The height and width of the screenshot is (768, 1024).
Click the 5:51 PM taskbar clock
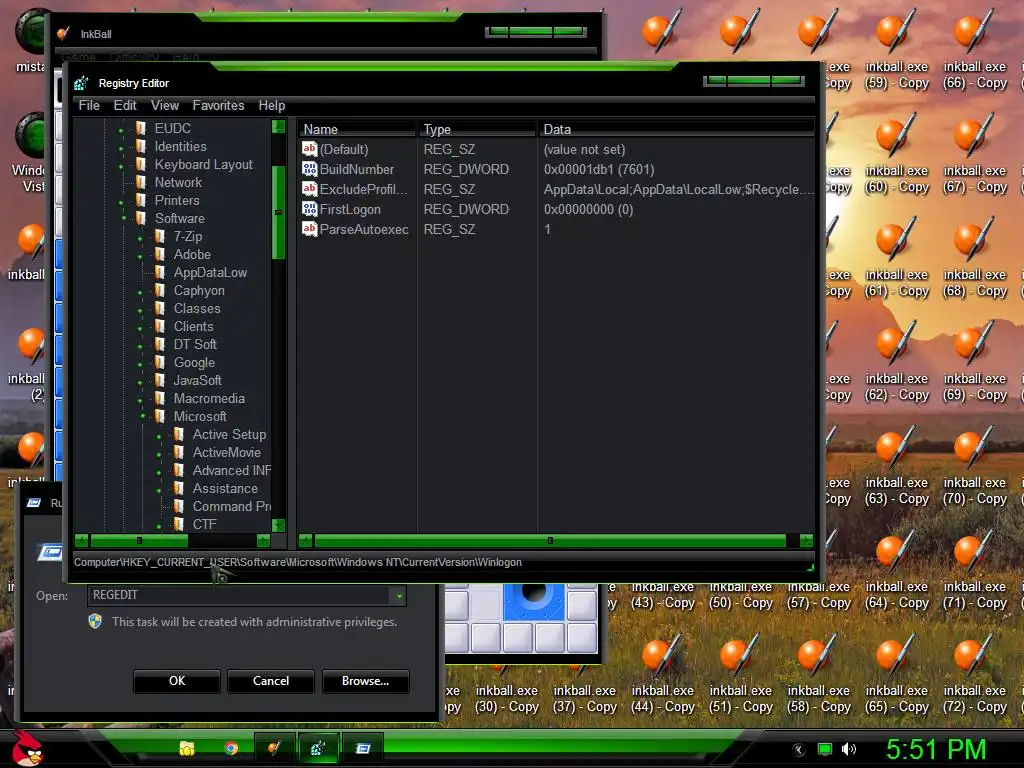pyautogui.click(x=936, y=748)
